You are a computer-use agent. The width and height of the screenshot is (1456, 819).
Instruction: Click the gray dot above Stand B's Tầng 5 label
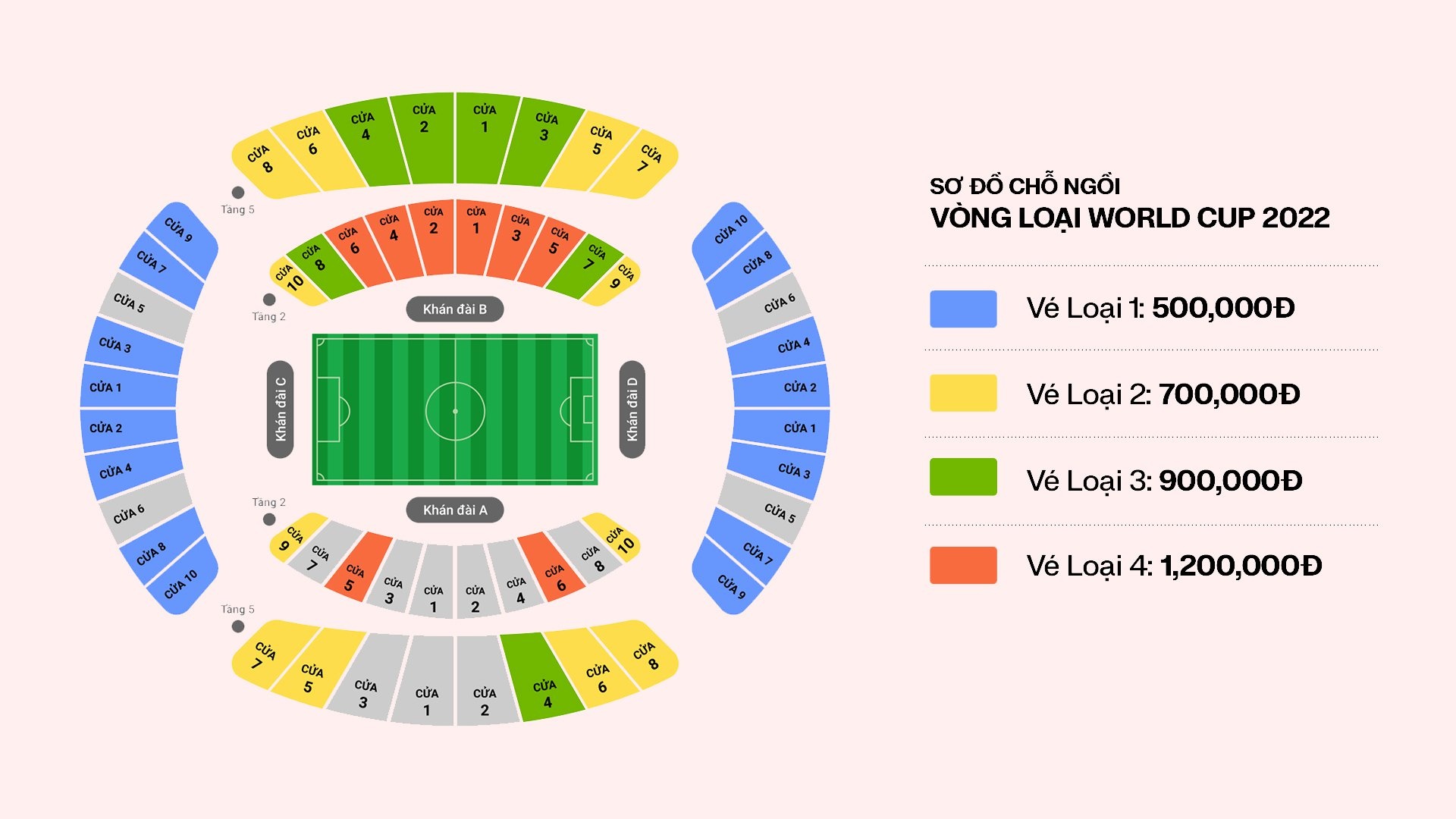[x=238, y=193]
